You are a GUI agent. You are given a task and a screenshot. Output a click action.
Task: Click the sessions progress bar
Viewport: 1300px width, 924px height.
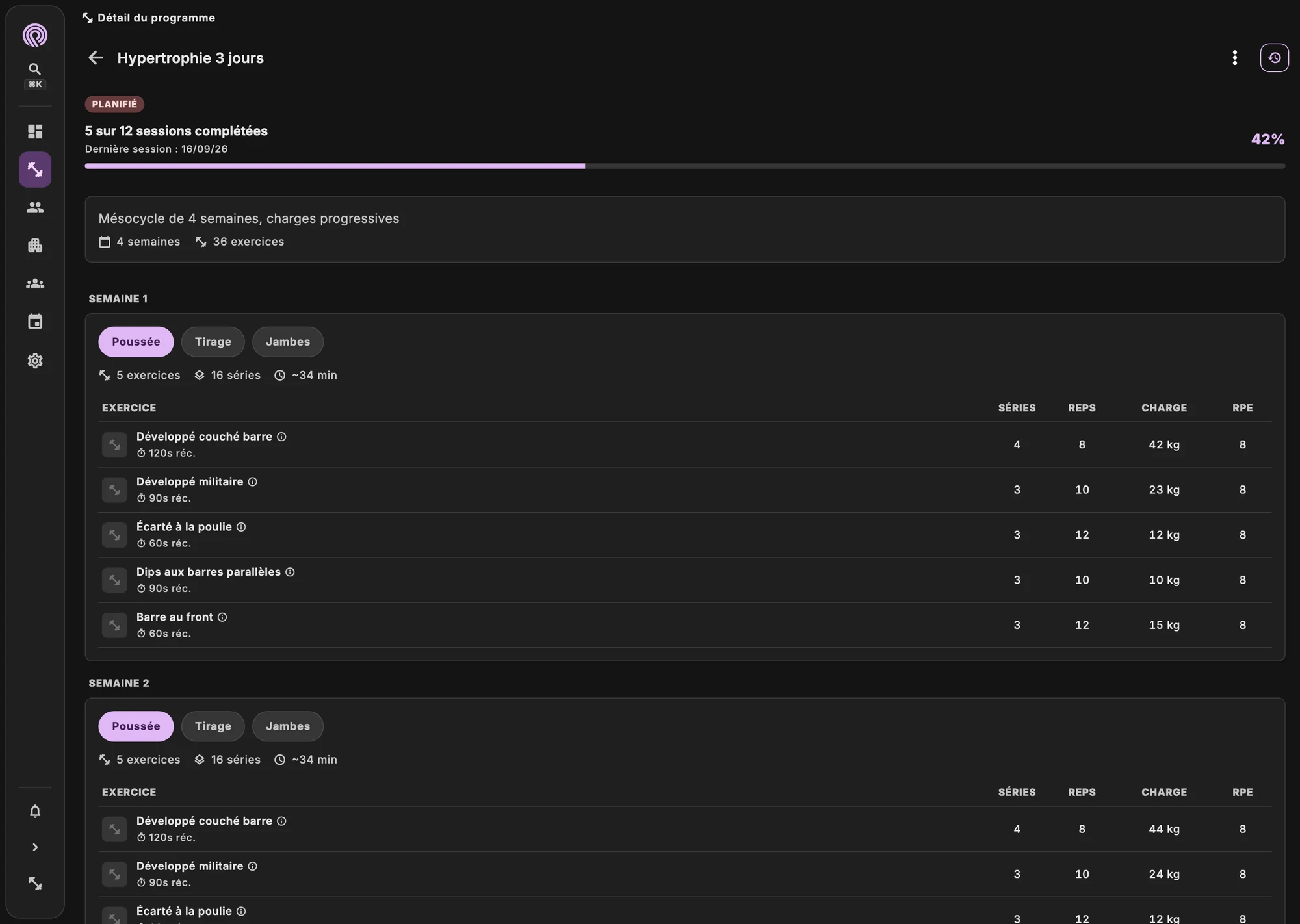(684, 166)
